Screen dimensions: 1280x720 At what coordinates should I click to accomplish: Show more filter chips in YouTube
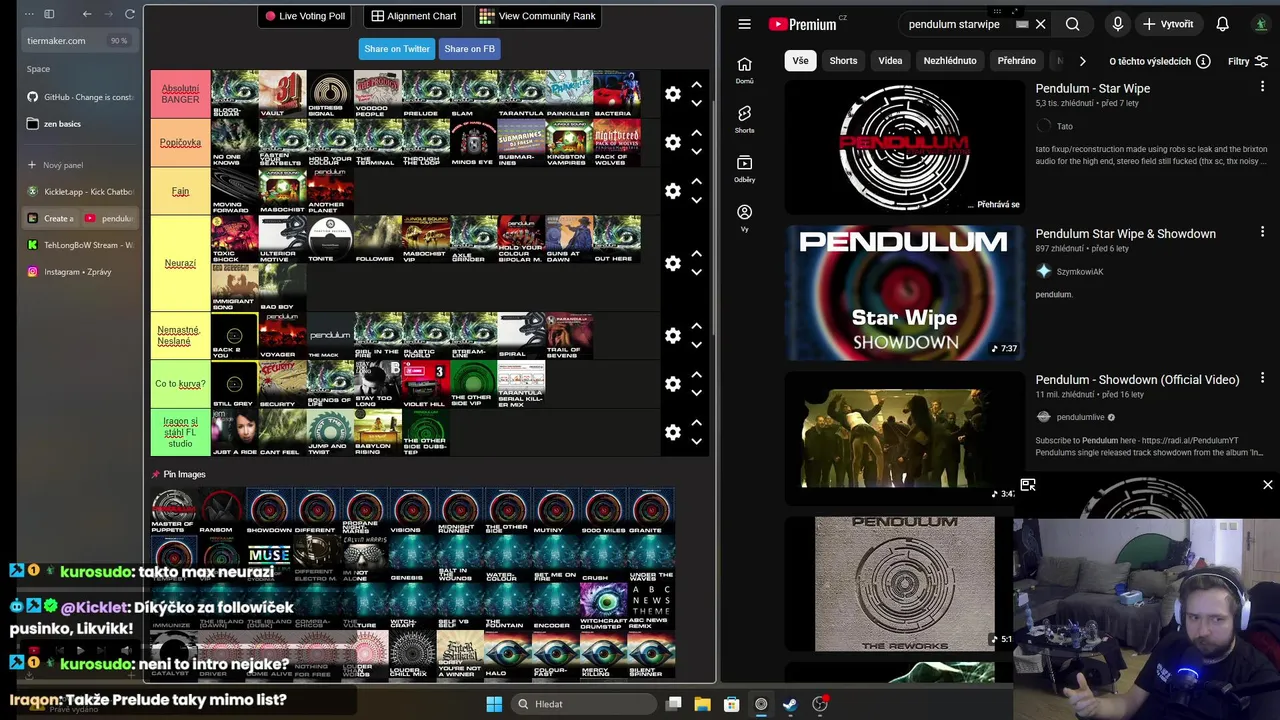[1082, 61]
